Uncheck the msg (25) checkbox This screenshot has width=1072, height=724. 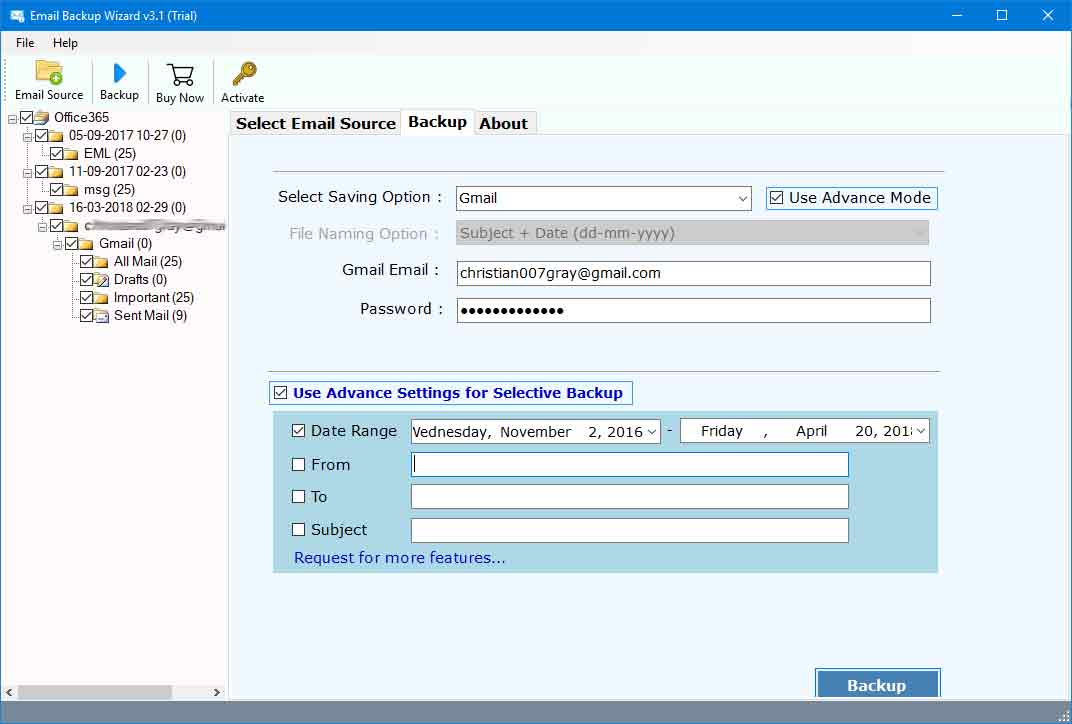tap(57, 189)
